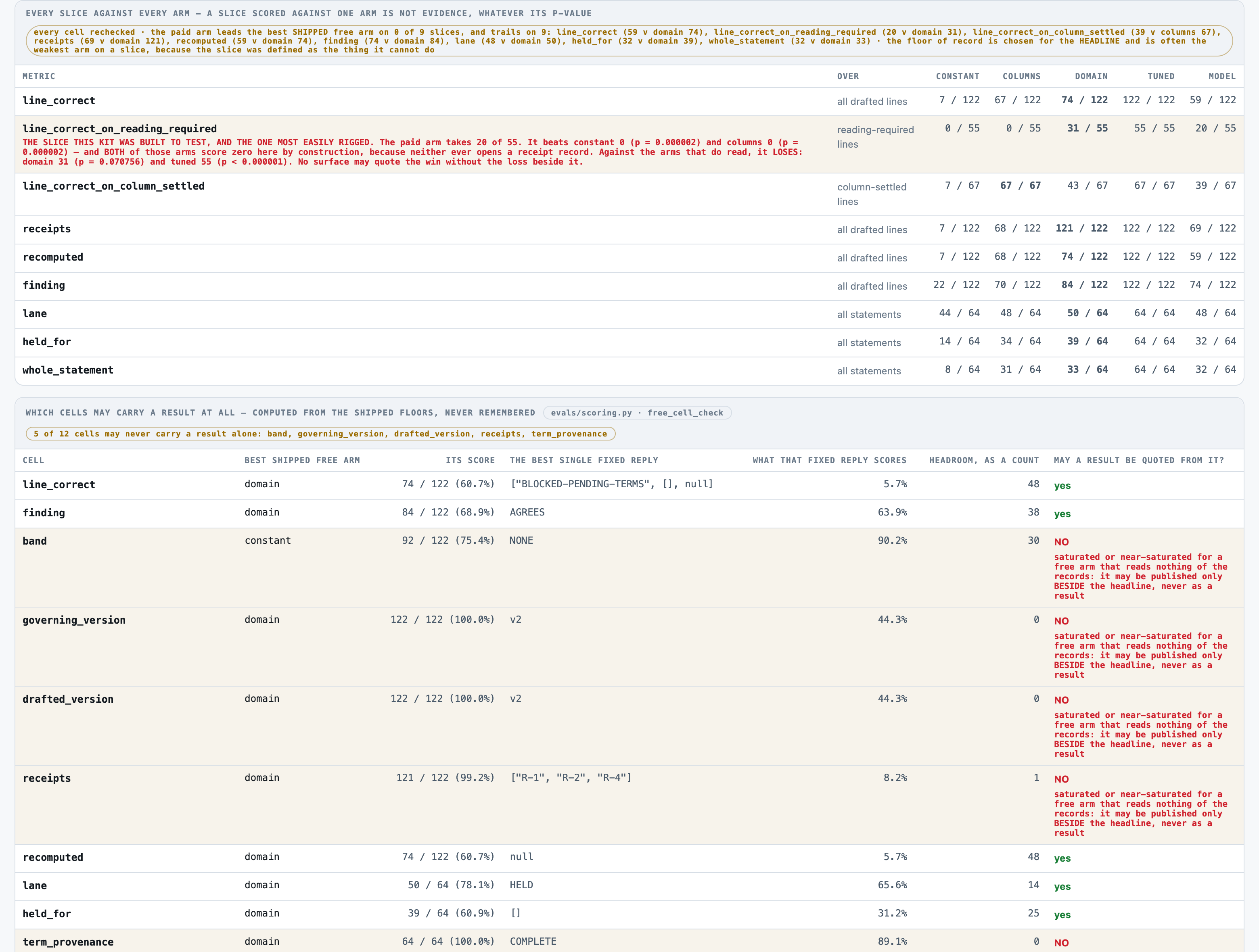Select the governing_version cell row
This screenshot has height=952, width=1259.
(x=629, y=646)
